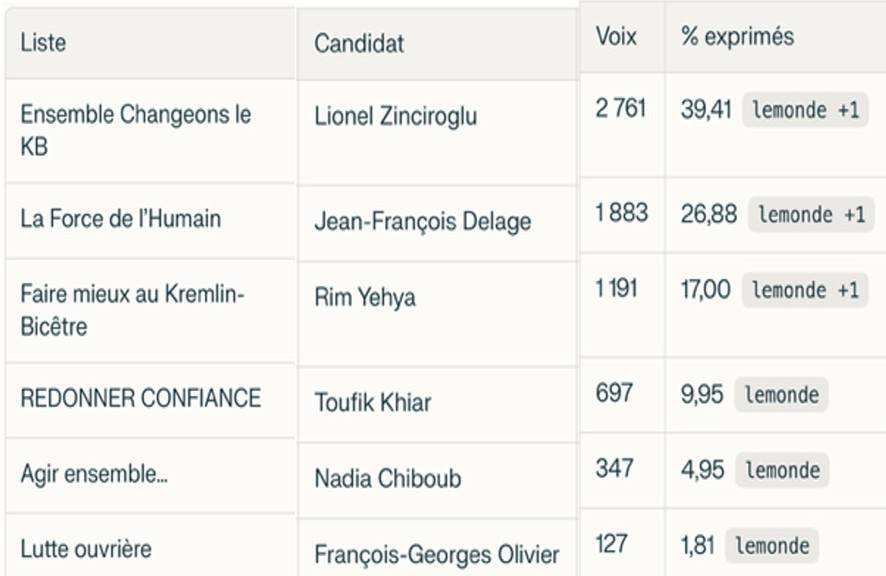The height and width of the screenshot is (576, 886).
Task: Open lemonde +1 source beside 17,00
Action: pos(805,290)
